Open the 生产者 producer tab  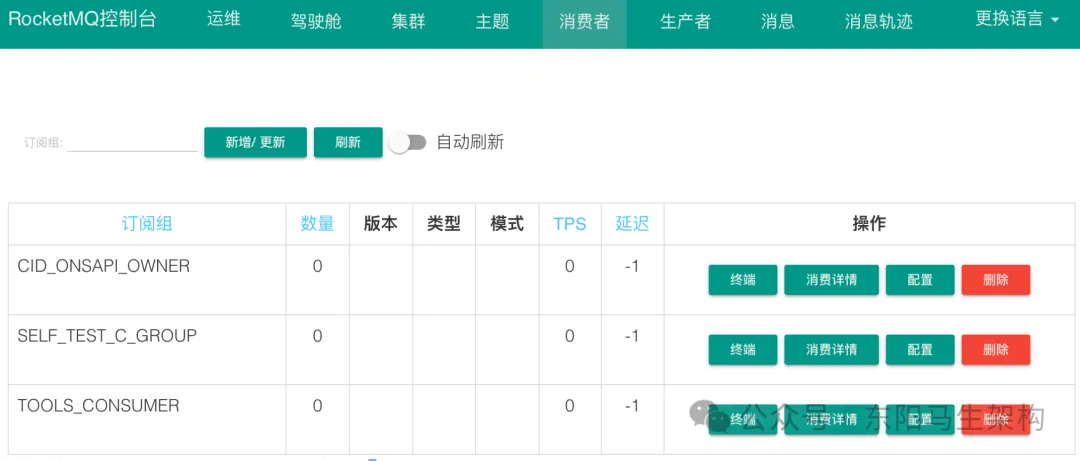685,21
